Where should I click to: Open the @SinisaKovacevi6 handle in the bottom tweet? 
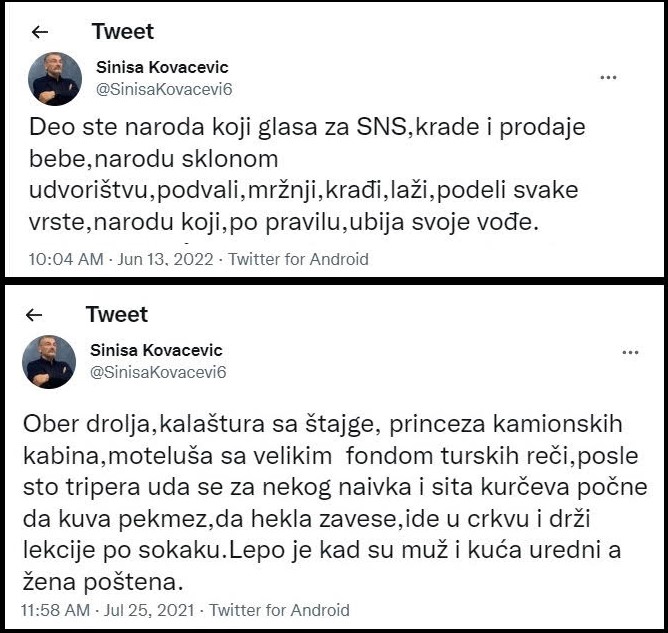[x=158, y=371]
